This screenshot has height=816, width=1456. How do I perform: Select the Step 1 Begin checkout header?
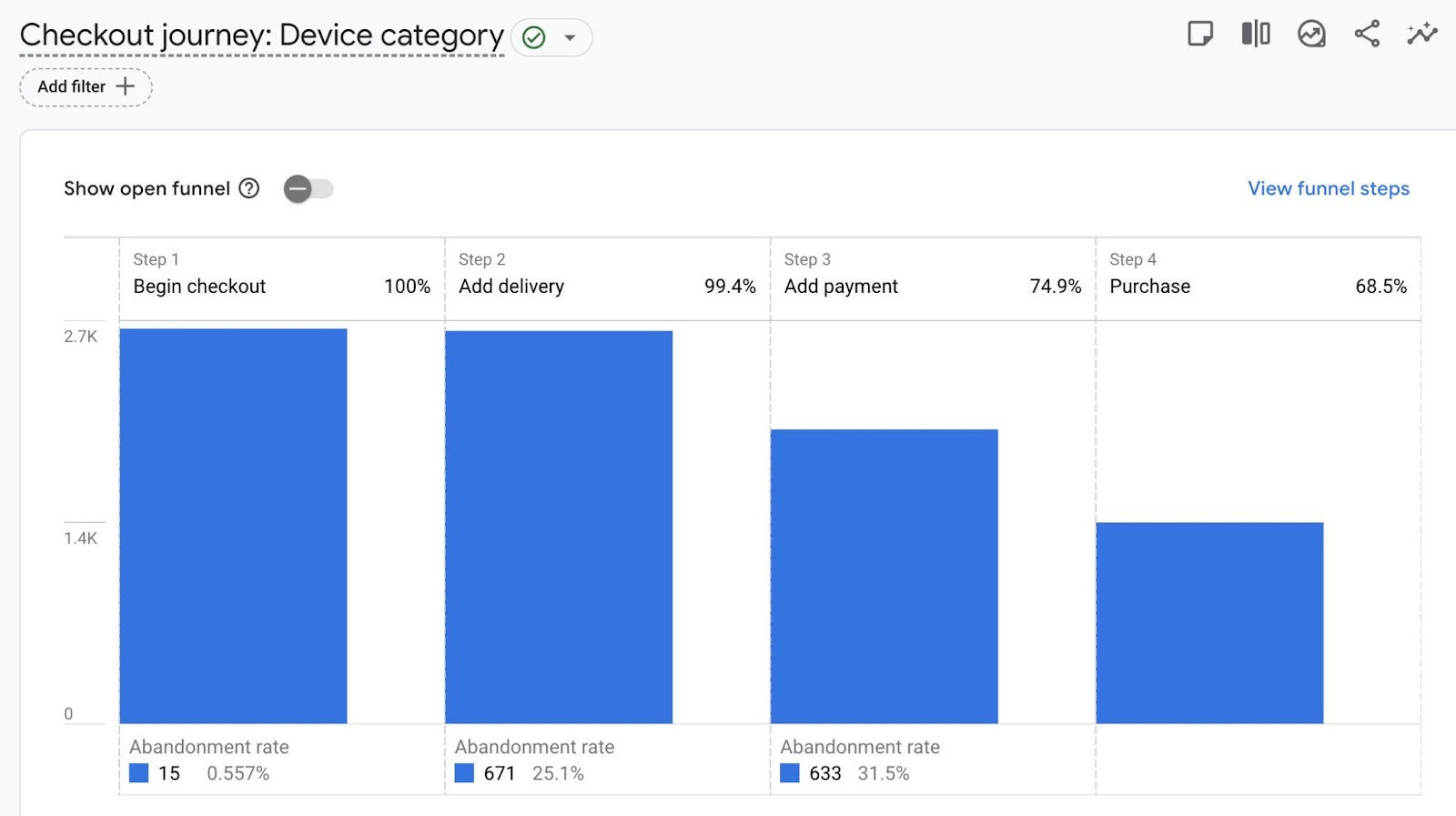(x=281, y=274)
